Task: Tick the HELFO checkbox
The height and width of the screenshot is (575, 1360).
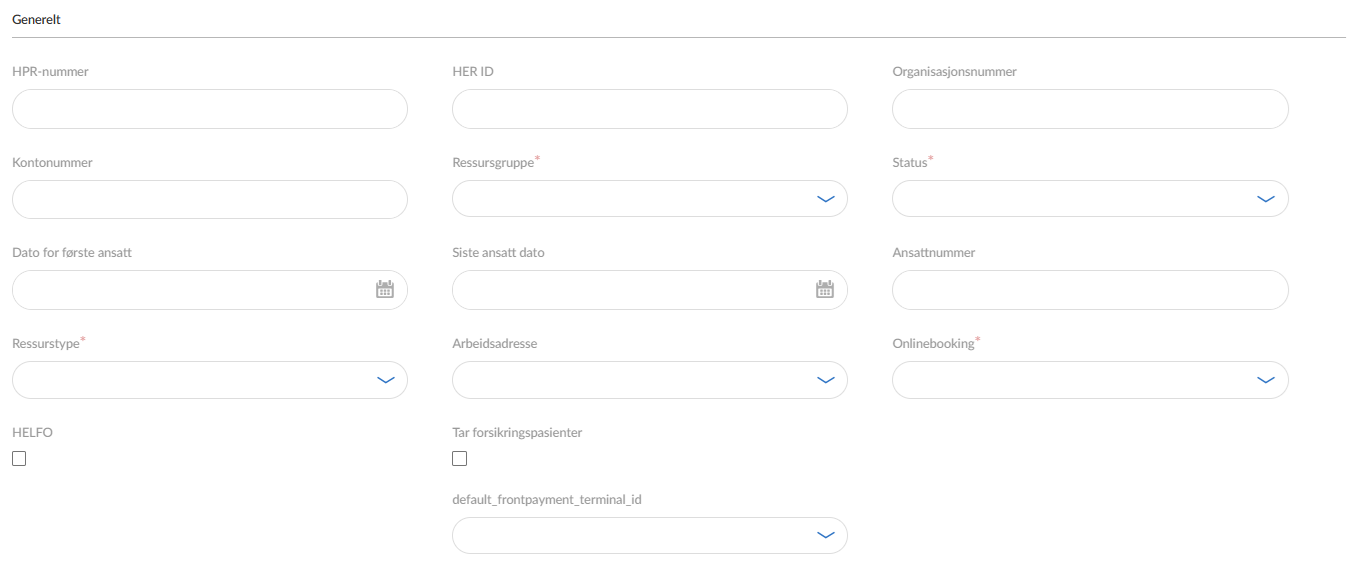Action: pyautogui.click(x=19, y=459)
